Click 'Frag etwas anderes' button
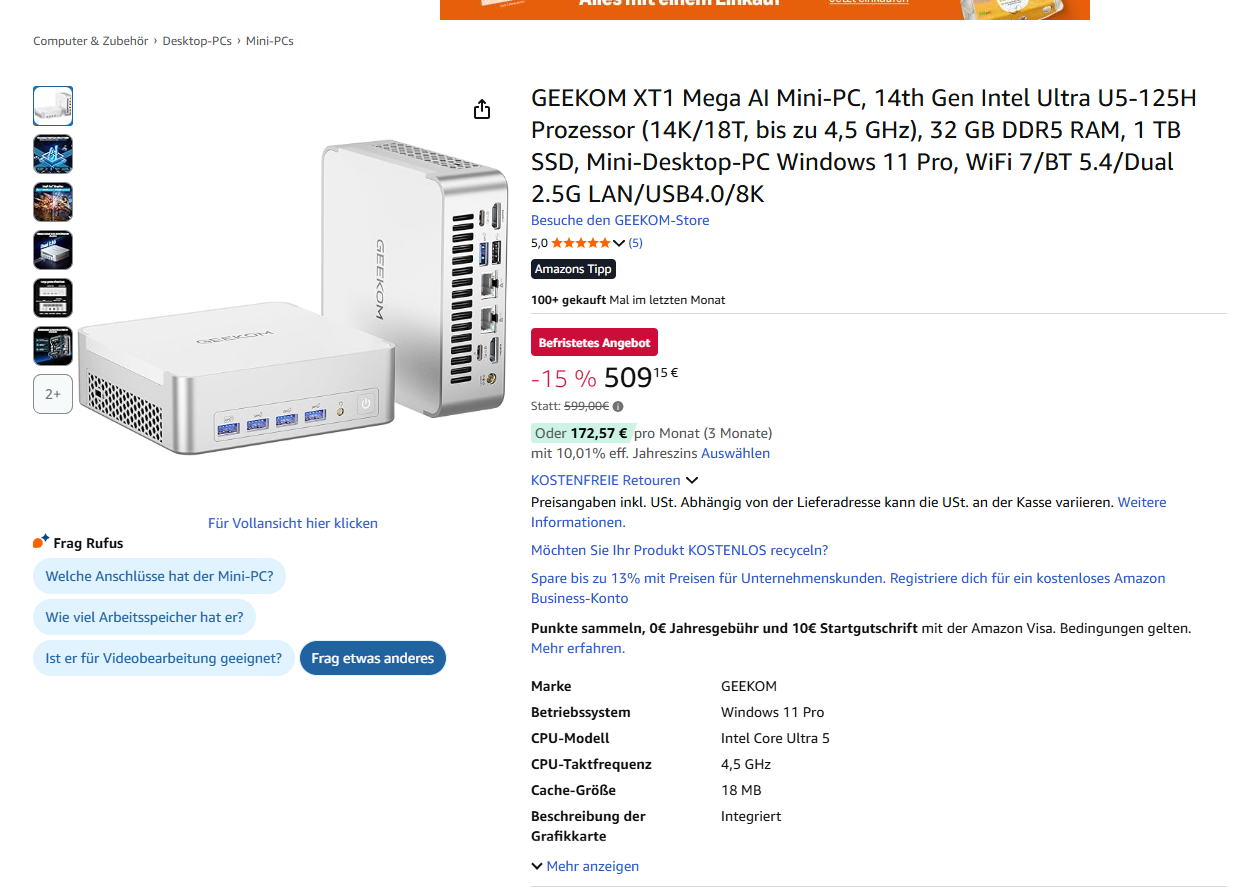1245x896 pixels. click(x=373, y=658)
